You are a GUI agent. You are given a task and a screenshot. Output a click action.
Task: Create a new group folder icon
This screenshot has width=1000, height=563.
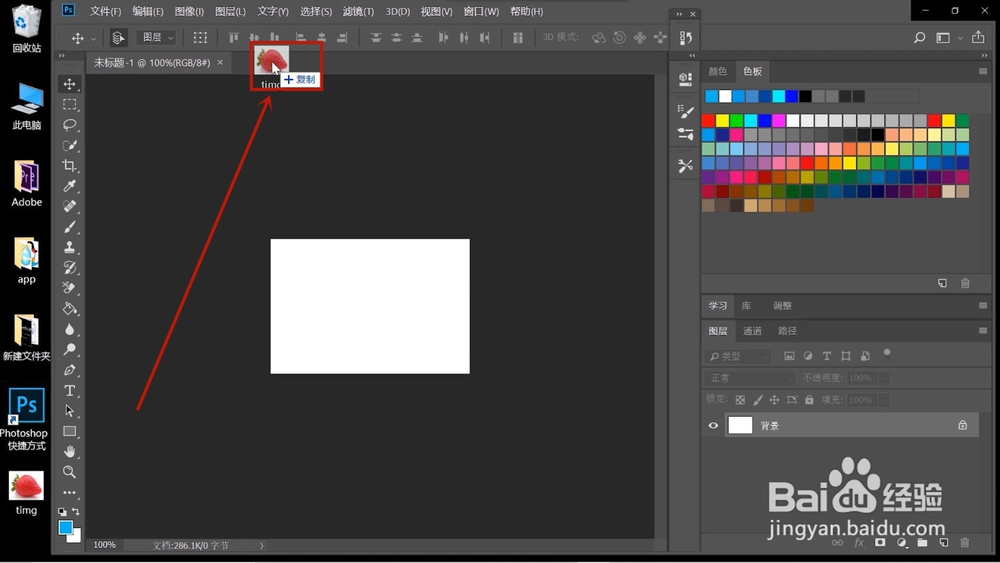(922, 543)
